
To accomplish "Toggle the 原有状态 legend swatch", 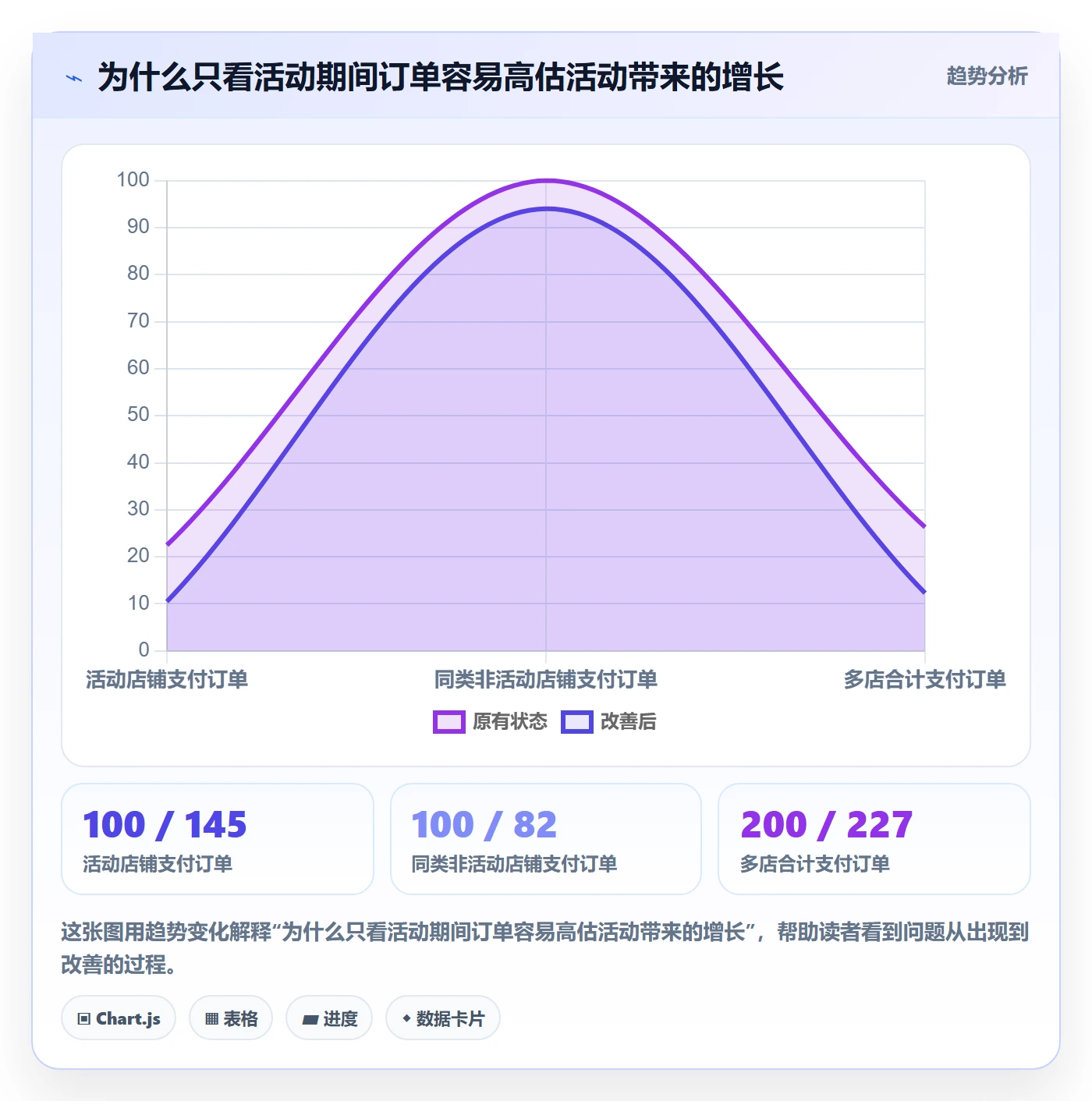I will [449, 722].
